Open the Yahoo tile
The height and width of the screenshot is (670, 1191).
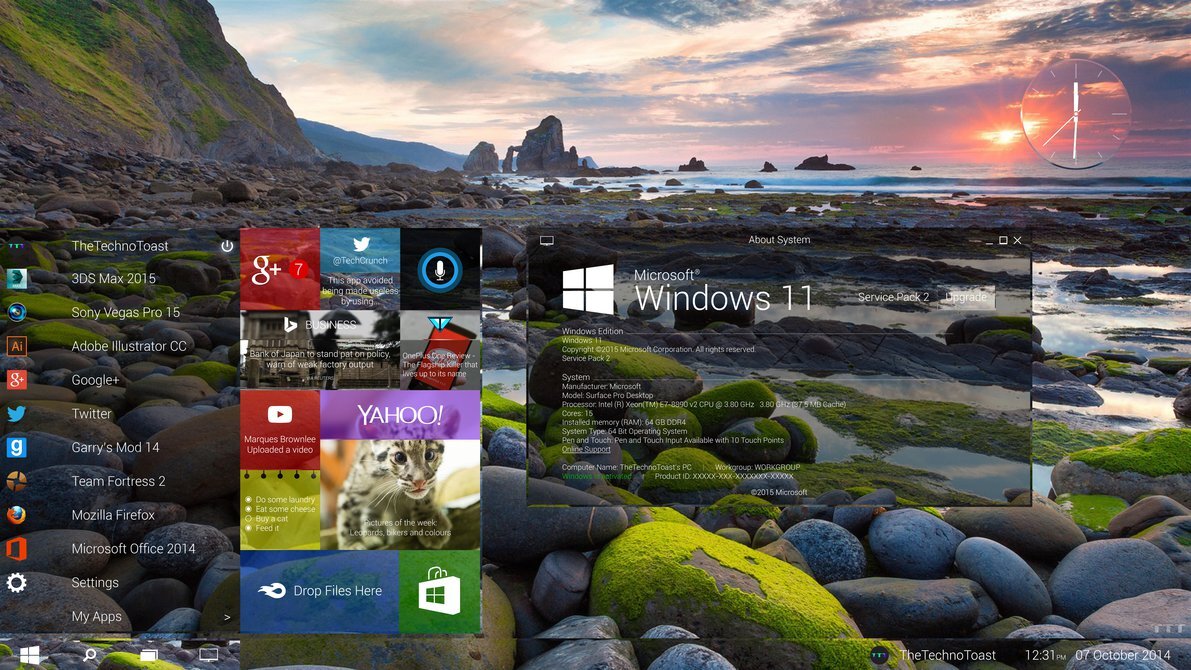click(400, 415)
